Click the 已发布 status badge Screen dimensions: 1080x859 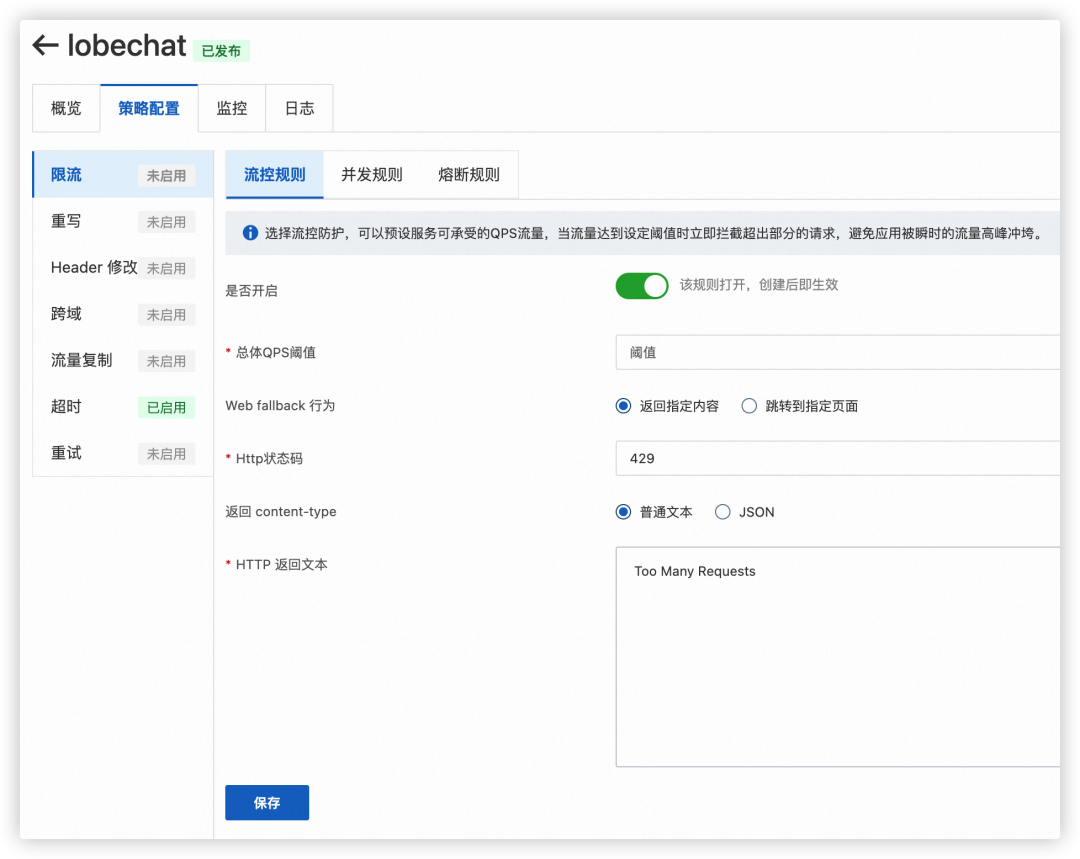click(221, 51)
